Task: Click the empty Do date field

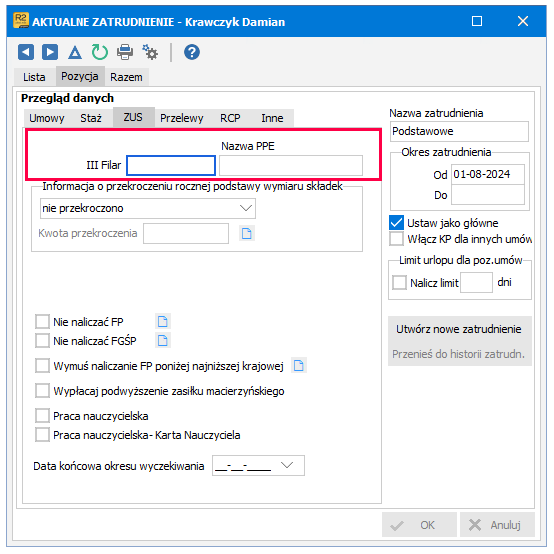Action: [488, 194]
